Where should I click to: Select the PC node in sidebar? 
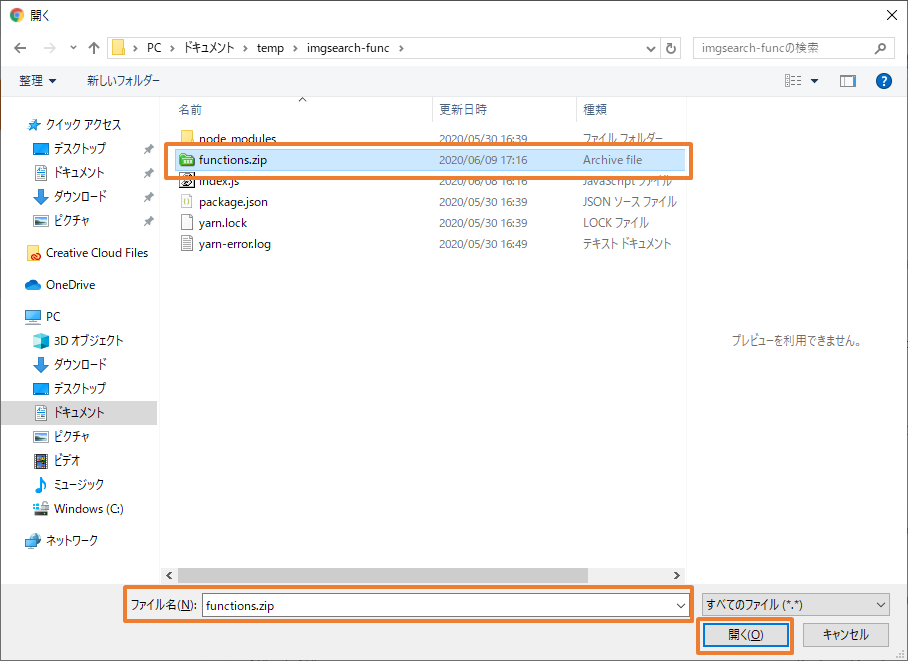pos(53,317)
